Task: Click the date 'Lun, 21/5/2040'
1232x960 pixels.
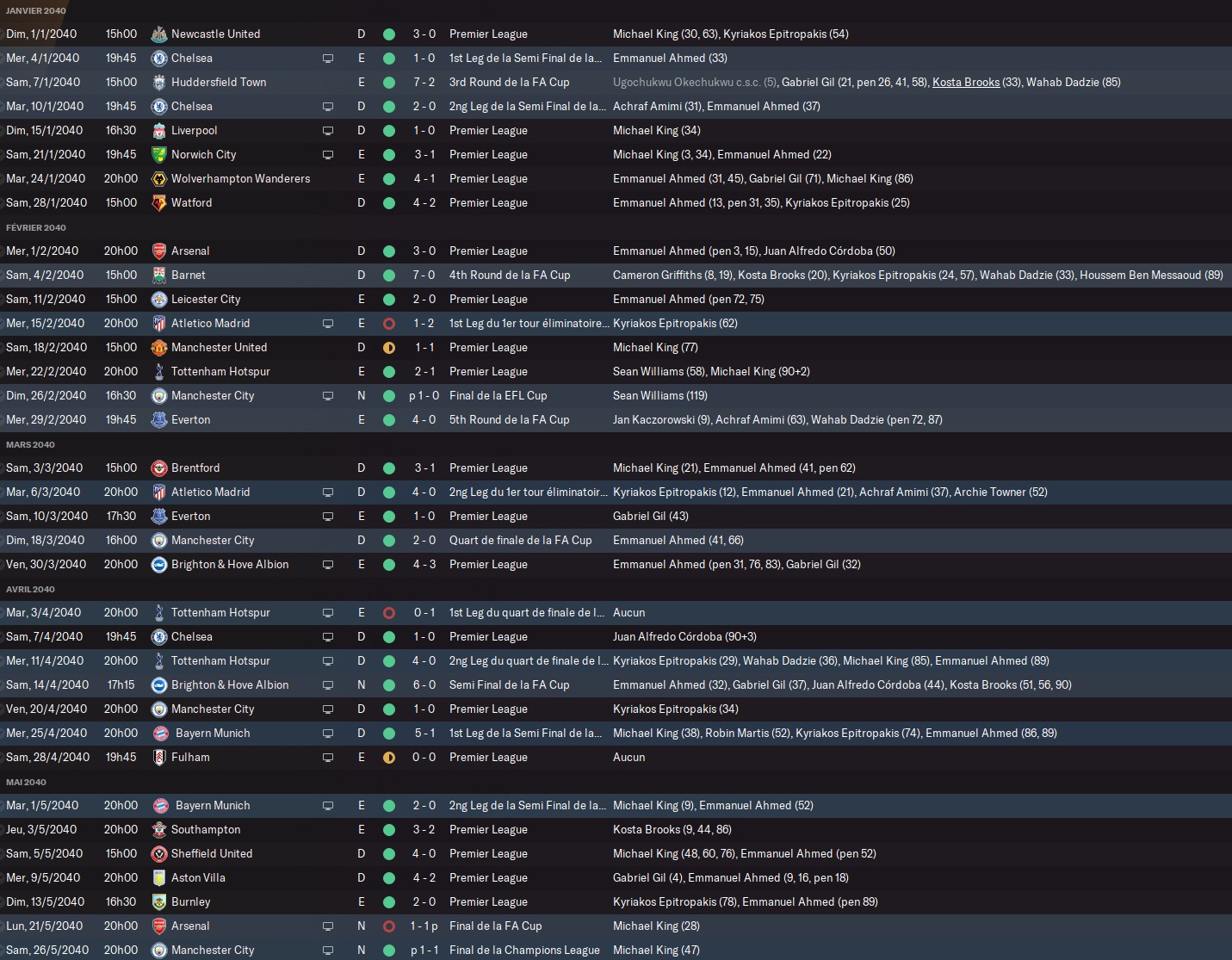Action: (45, 926)
